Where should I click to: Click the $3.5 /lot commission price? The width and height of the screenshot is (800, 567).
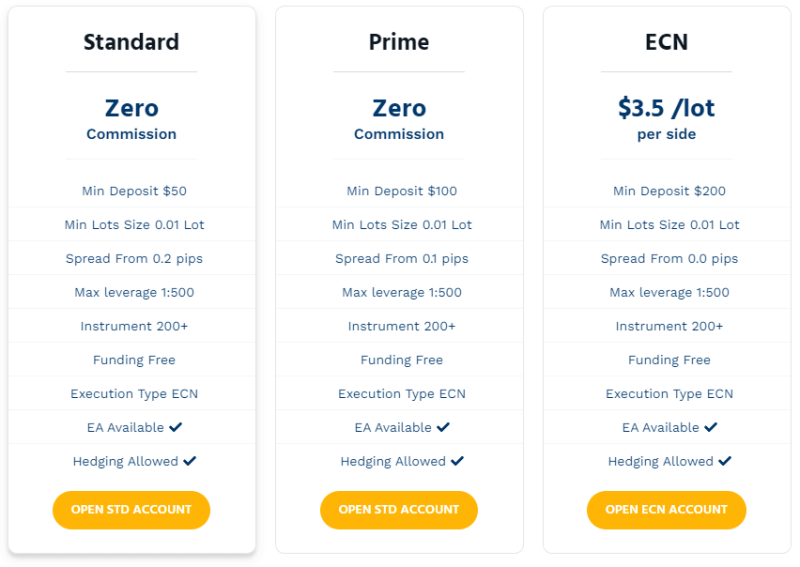coord(666,108)
